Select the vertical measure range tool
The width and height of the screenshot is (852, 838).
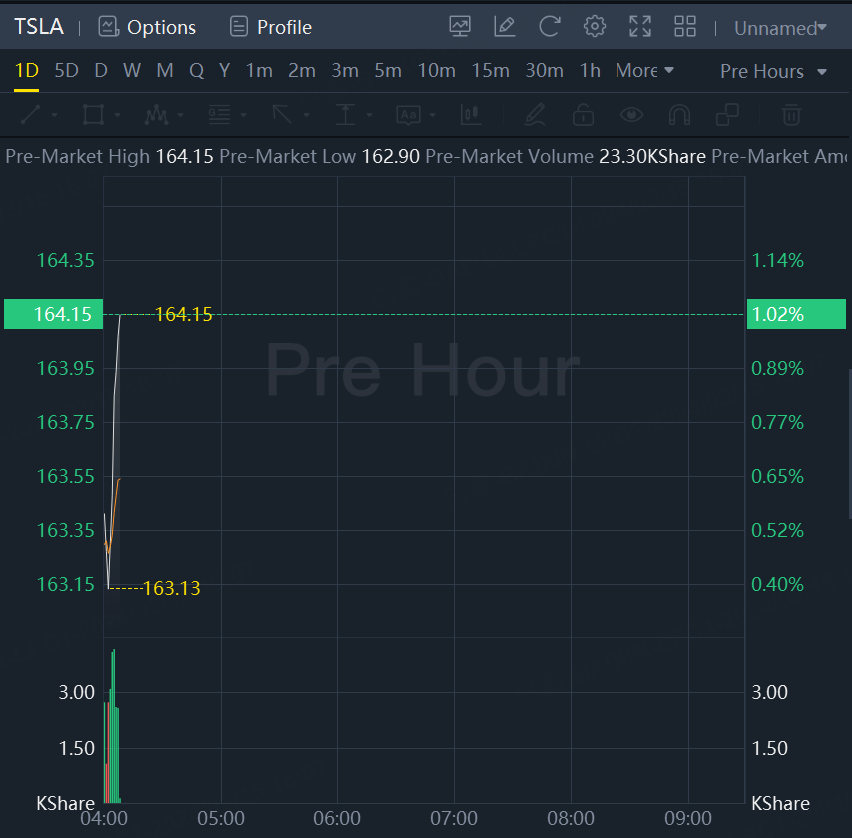(345, 115)
